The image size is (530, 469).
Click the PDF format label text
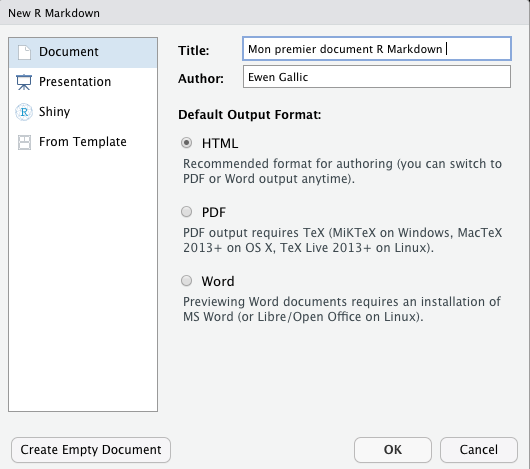click(214, 212)
